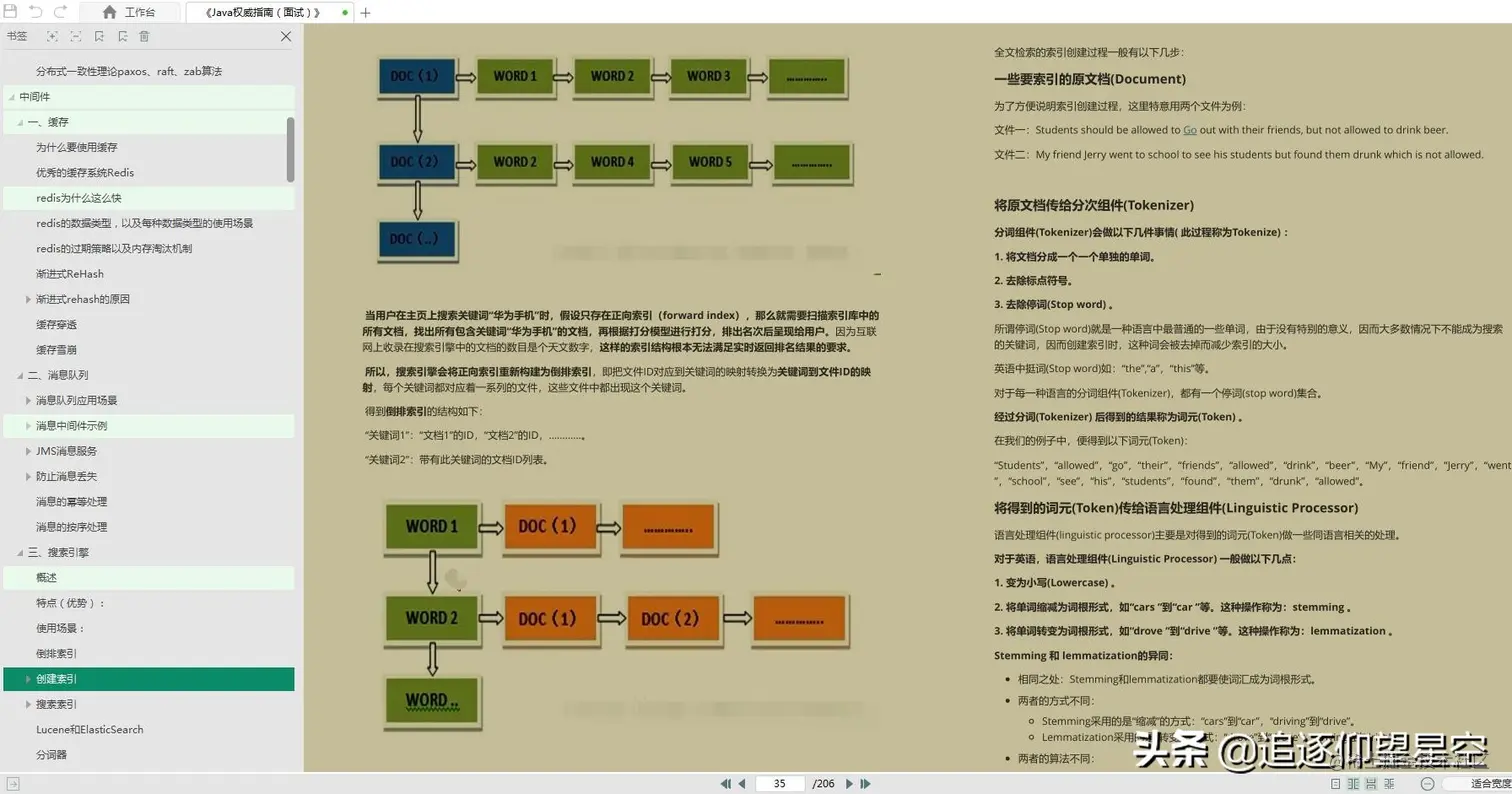Click the Save document icon
Image resolution: width=1512 pixels, height=794 pixels.
[11, 11]
